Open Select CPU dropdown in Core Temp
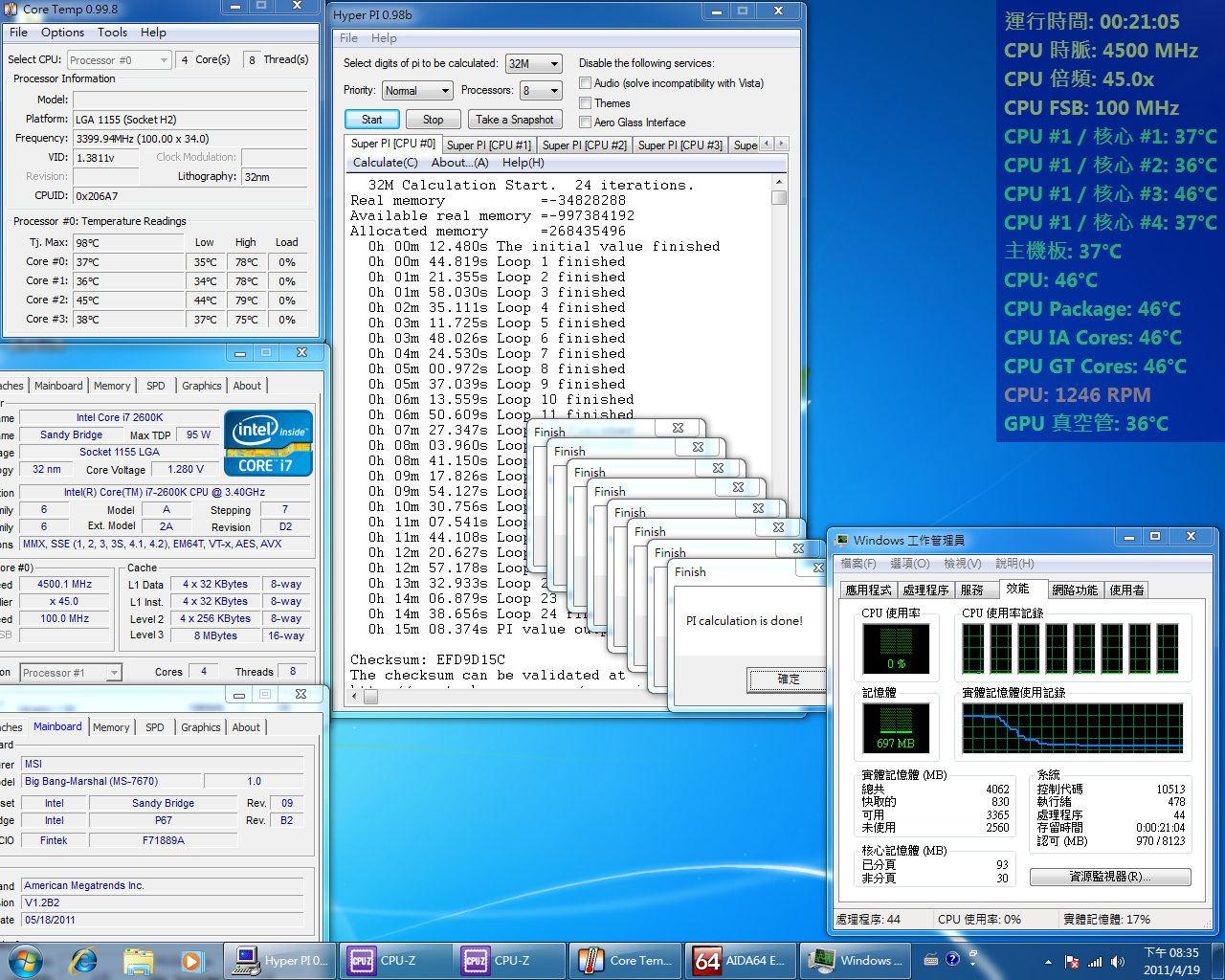The image size is (1225, 980). tap(120, 60)
